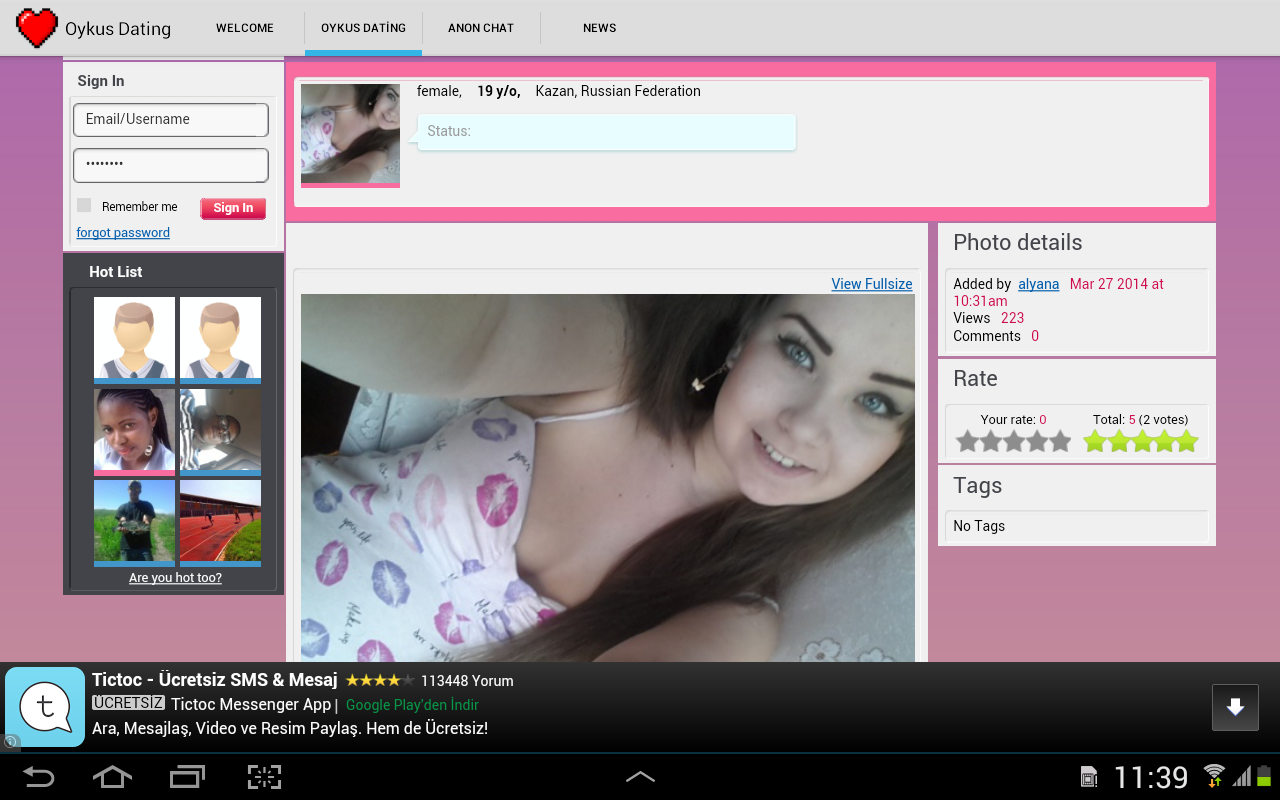Image resolution: width=1280 pixels, height=800 pixels.
Task: Focus the password input field
Action: [171, 165]
